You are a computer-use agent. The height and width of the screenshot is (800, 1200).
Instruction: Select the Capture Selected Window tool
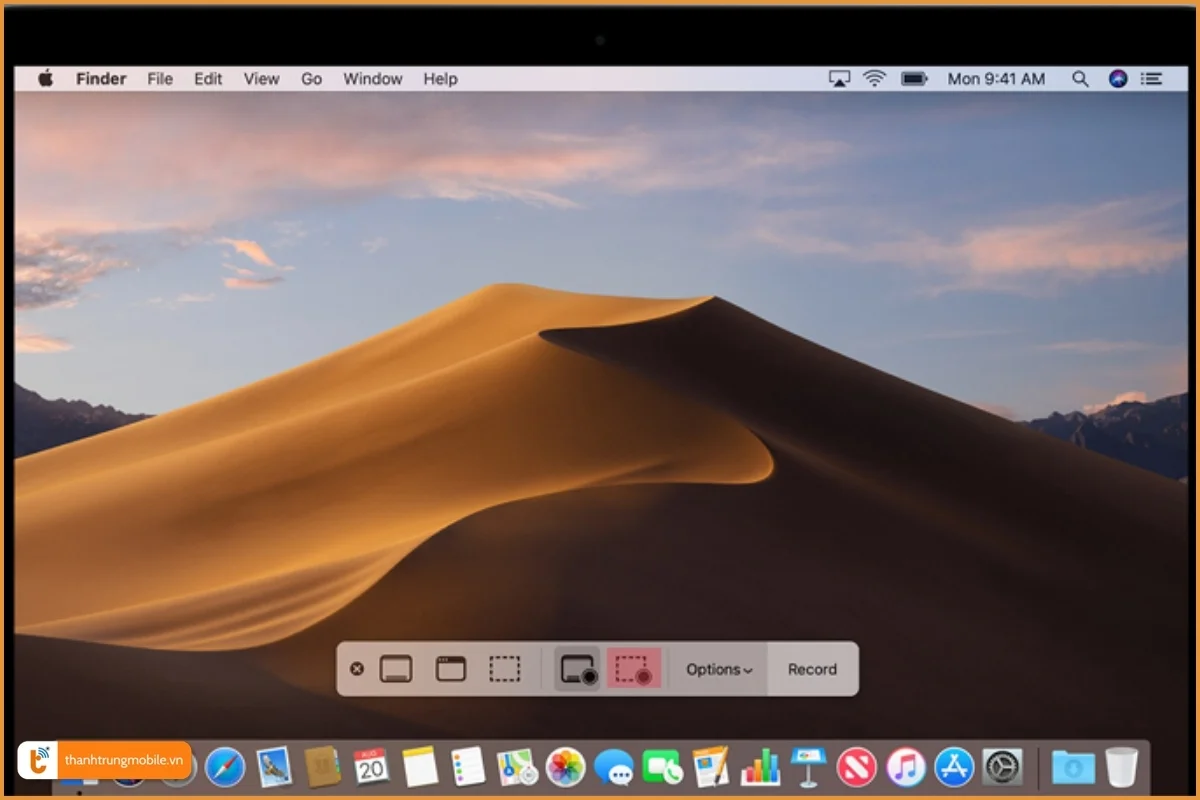[x=450, y=668]
